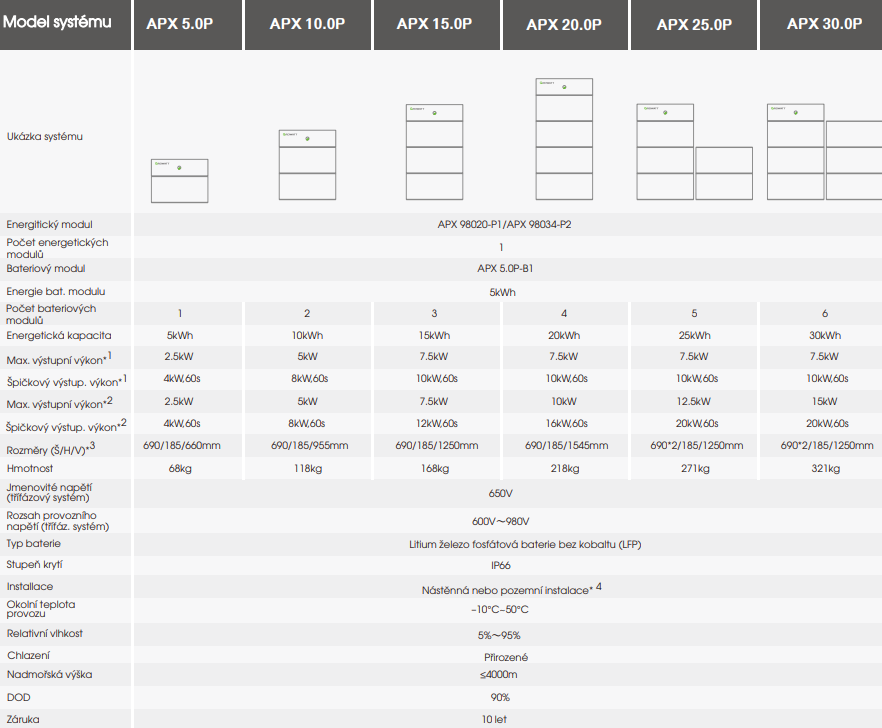The width and height of the screenshot is (882, 728).
Task: Click the Installace row label
Action: [x=30, y=586]
